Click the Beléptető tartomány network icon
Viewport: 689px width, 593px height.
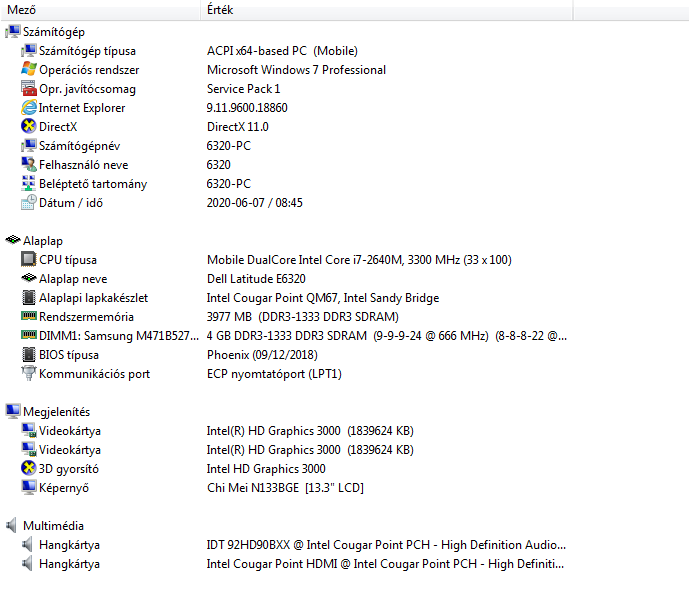[29, 183]
